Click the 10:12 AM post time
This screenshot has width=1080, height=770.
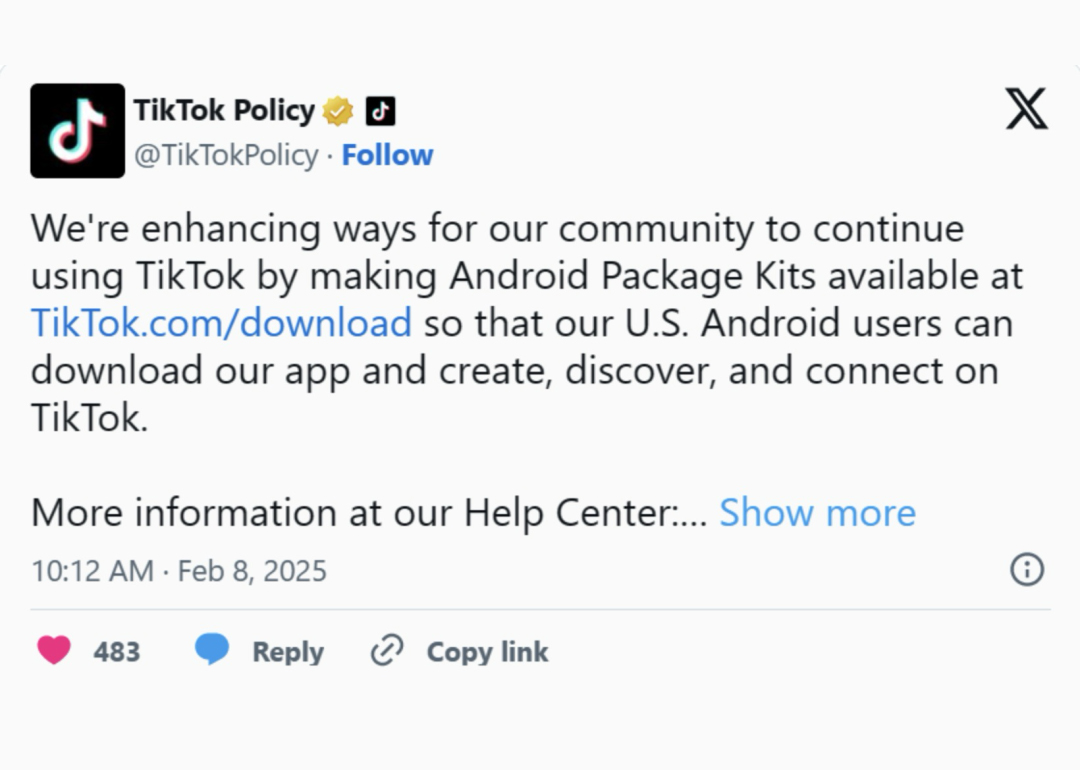click(x=92, y=571)
